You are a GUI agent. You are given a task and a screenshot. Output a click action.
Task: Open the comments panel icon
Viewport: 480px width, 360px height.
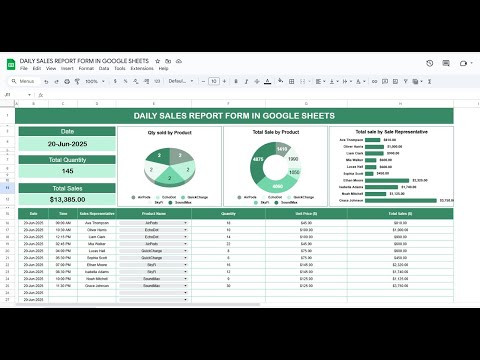(x=446, y=63)
